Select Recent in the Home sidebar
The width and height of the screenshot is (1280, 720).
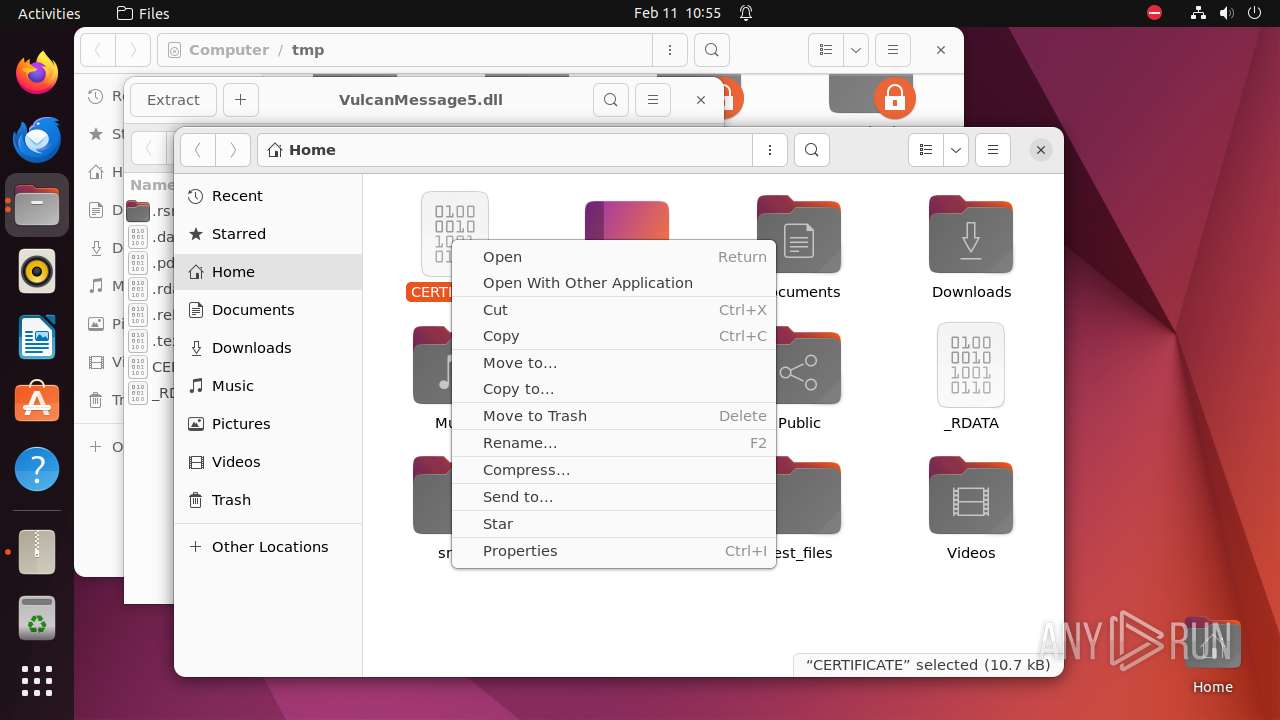[x=268, y=196]
